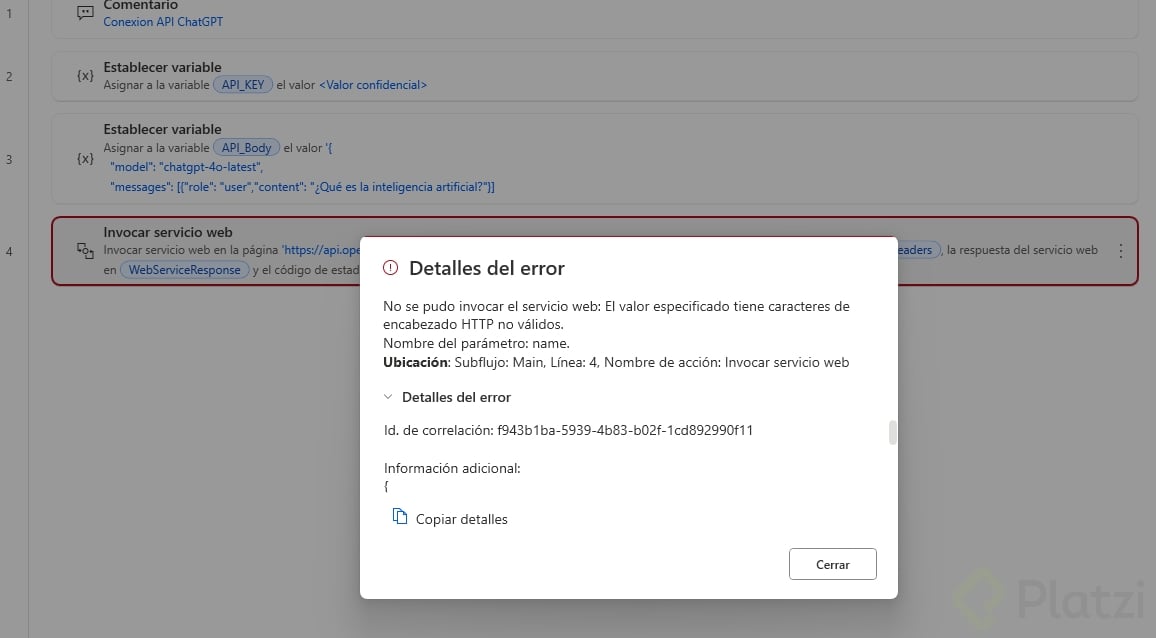Image resolution: width=1156 pixels, height=638 pixels.
Task: Click the variable icon of API_Body action
Action: (86, 159)
